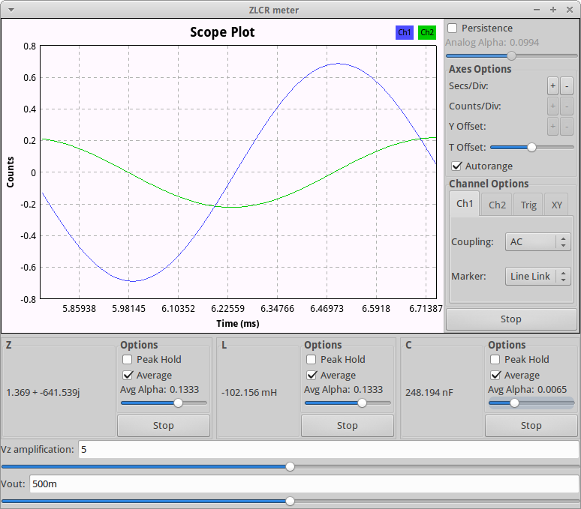The image size is (581, 509).
Task: Click the Counts/Div plus button
Action: click(x=552, y=107)
